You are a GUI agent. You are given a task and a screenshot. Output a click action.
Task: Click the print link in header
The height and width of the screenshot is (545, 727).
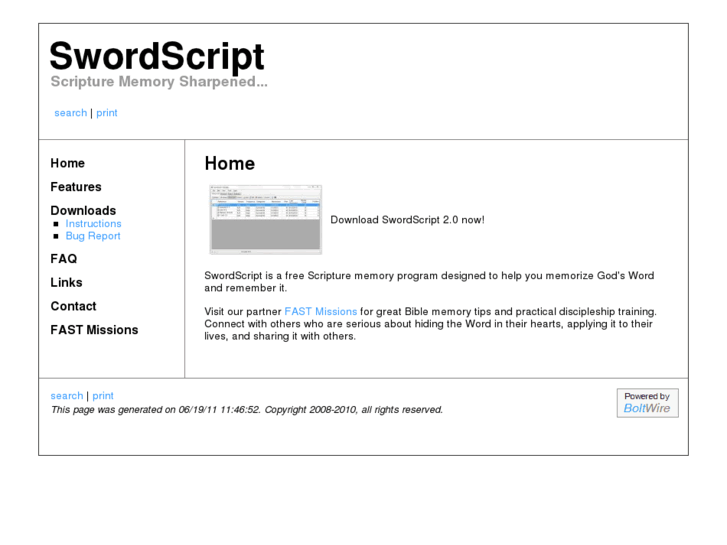pos(107,113)
